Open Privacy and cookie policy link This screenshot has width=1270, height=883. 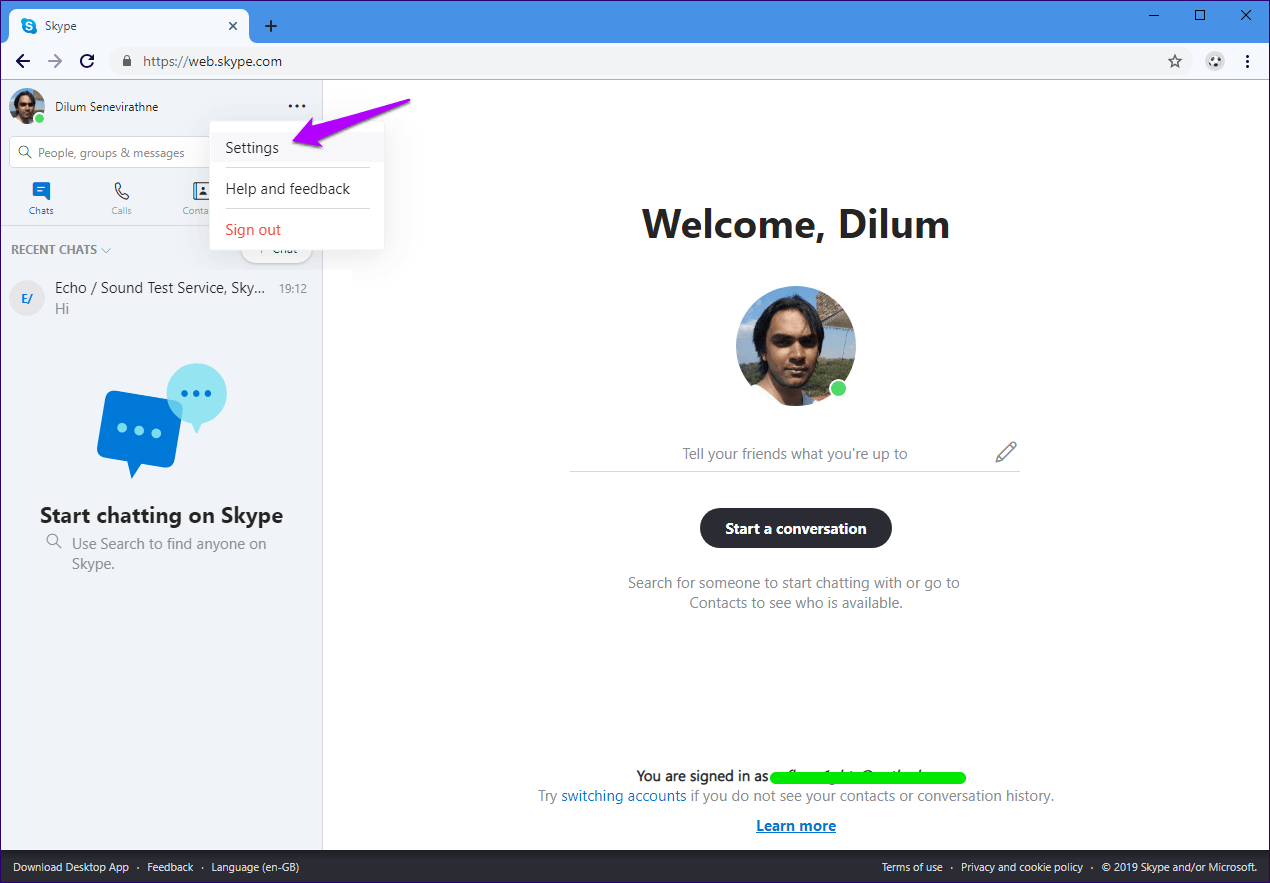point(1022,867)
